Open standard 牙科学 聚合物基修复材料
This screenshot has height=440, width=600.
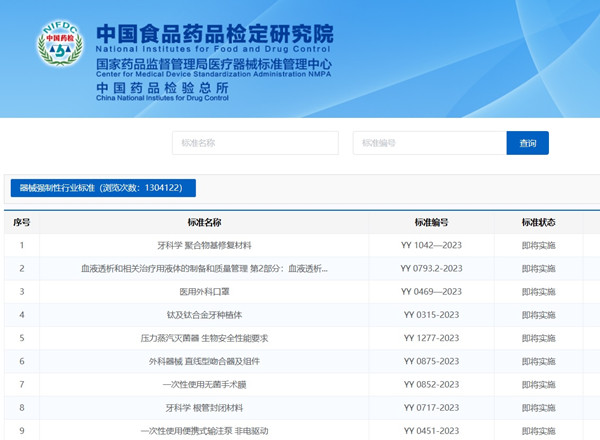(x=204, y=245)
